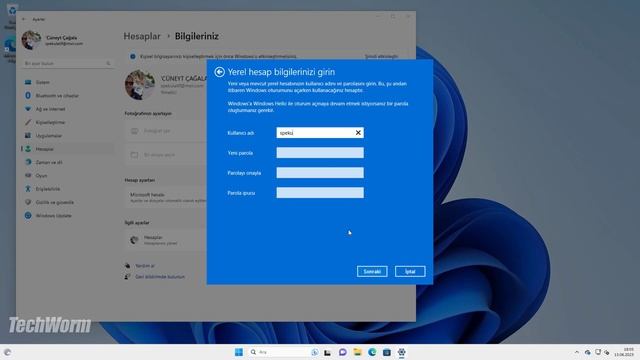The image size is (640, 360).
Task: Show hidden tray icons chevron
Action: [x=577, y=352]
